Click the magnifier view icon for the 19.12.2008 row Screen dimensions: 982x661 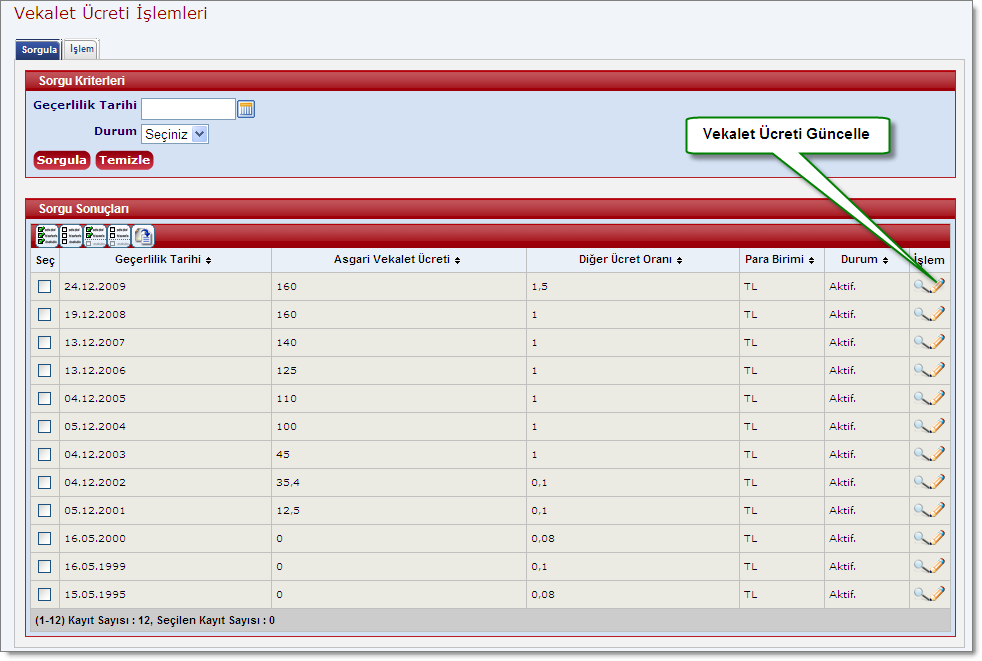click(x=922, y=314)
